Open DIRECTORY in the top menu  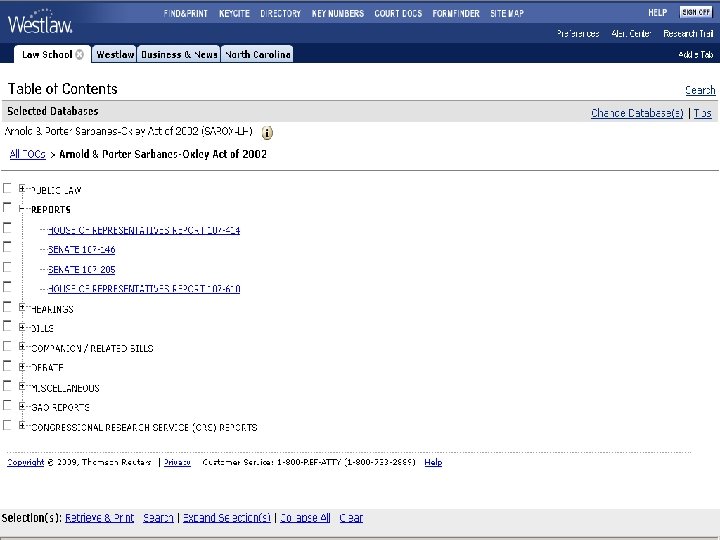[x=280, y=14]
